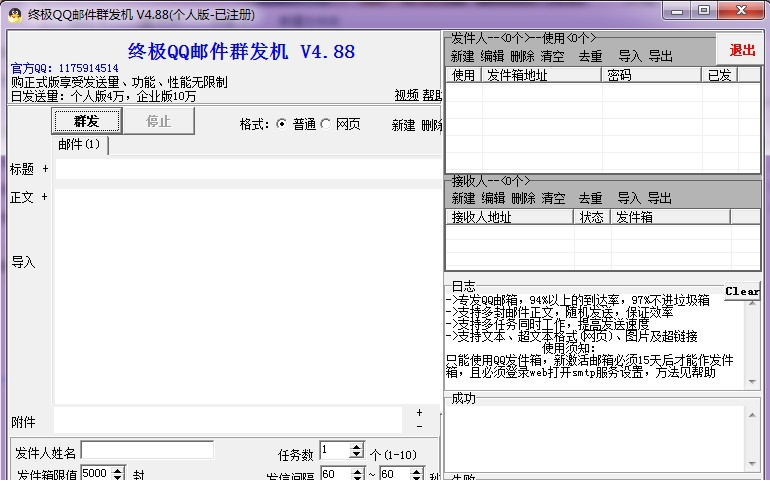
Task: Click the 新建 mail tab button near format
Action: coord(404,126)
